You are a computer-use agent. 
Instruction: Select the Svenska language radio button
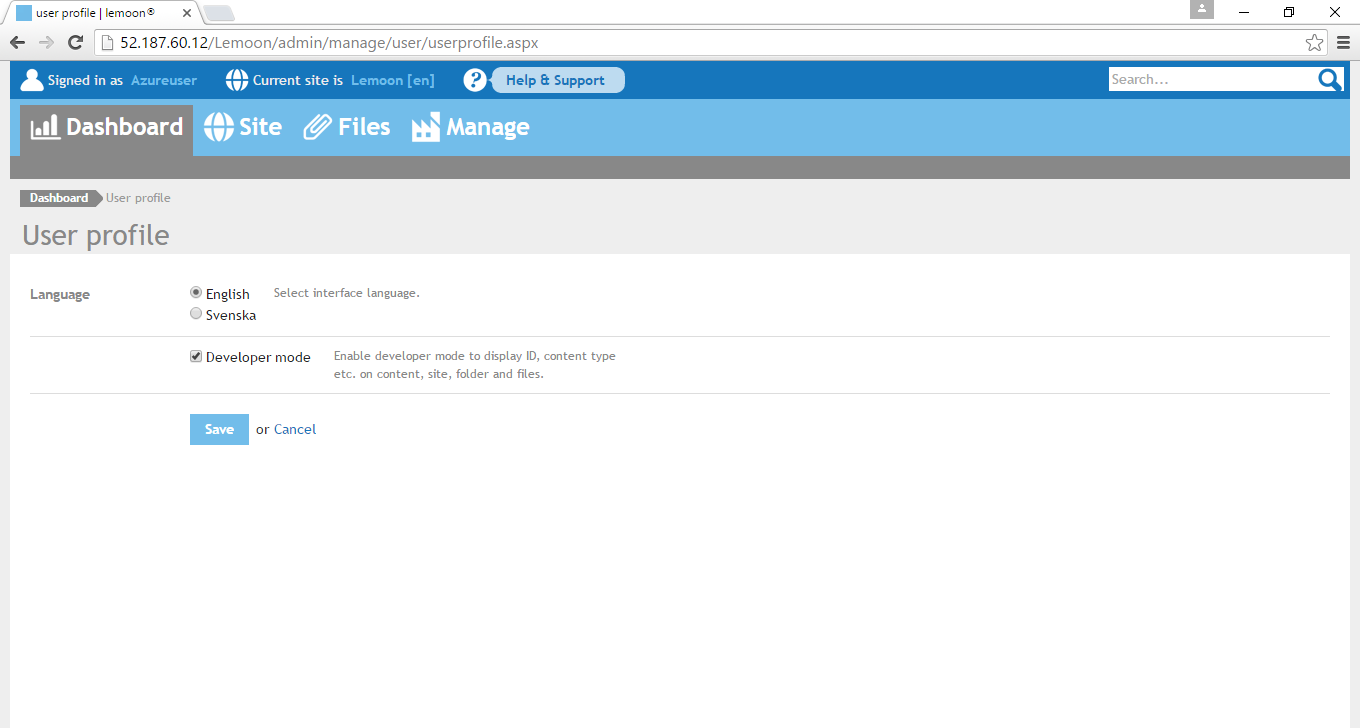(x=196, y=314)
